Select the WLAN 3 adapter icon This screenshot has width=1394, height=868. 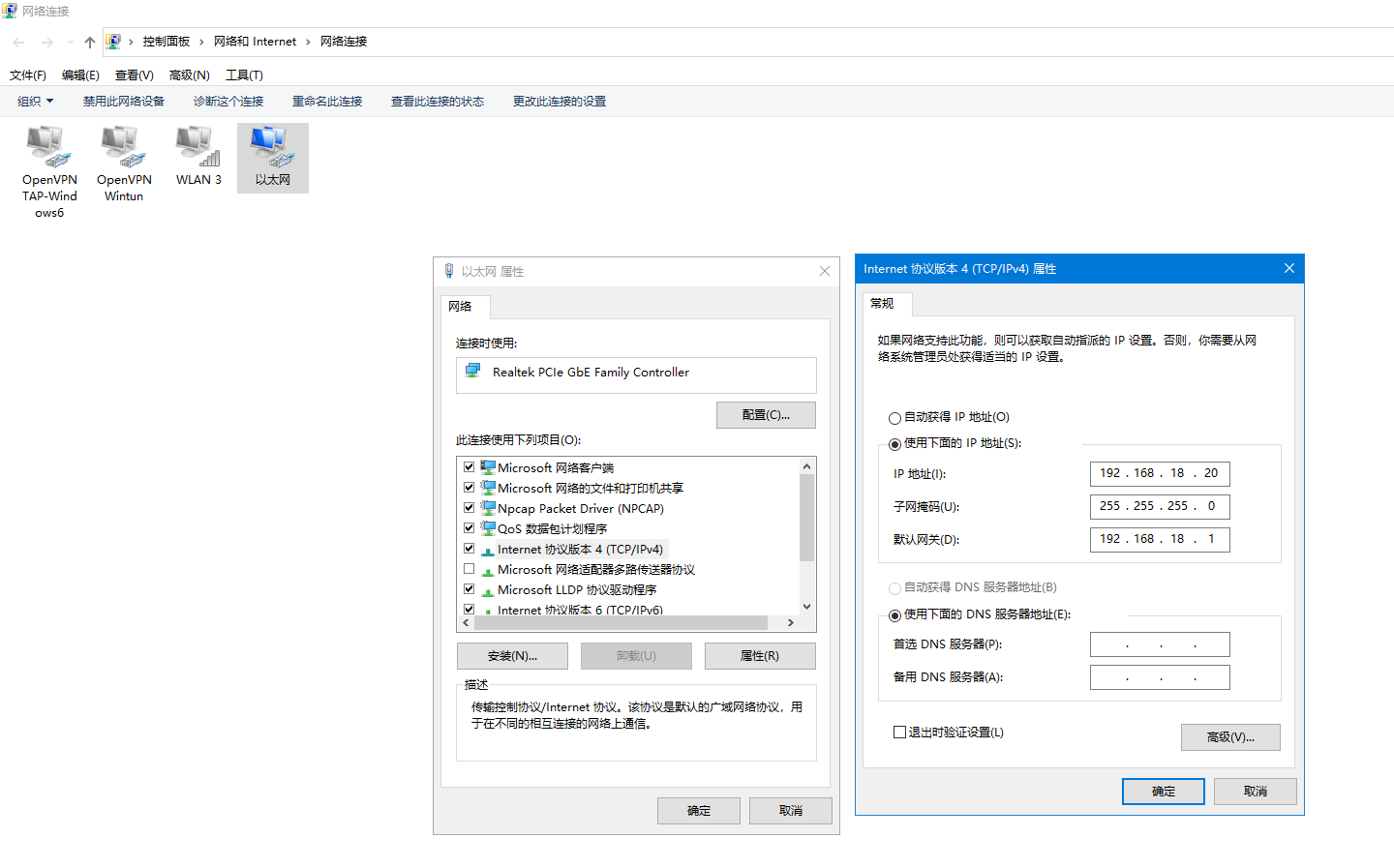coord(198,147)
